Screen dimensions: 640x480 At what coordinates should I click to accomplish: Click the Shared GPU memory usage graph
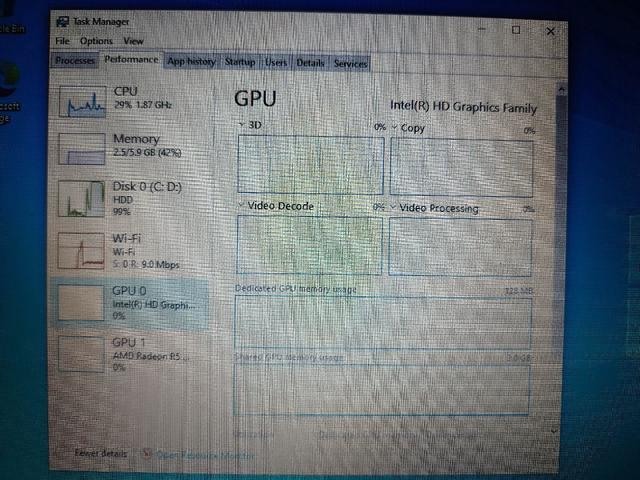click(382, 390)
